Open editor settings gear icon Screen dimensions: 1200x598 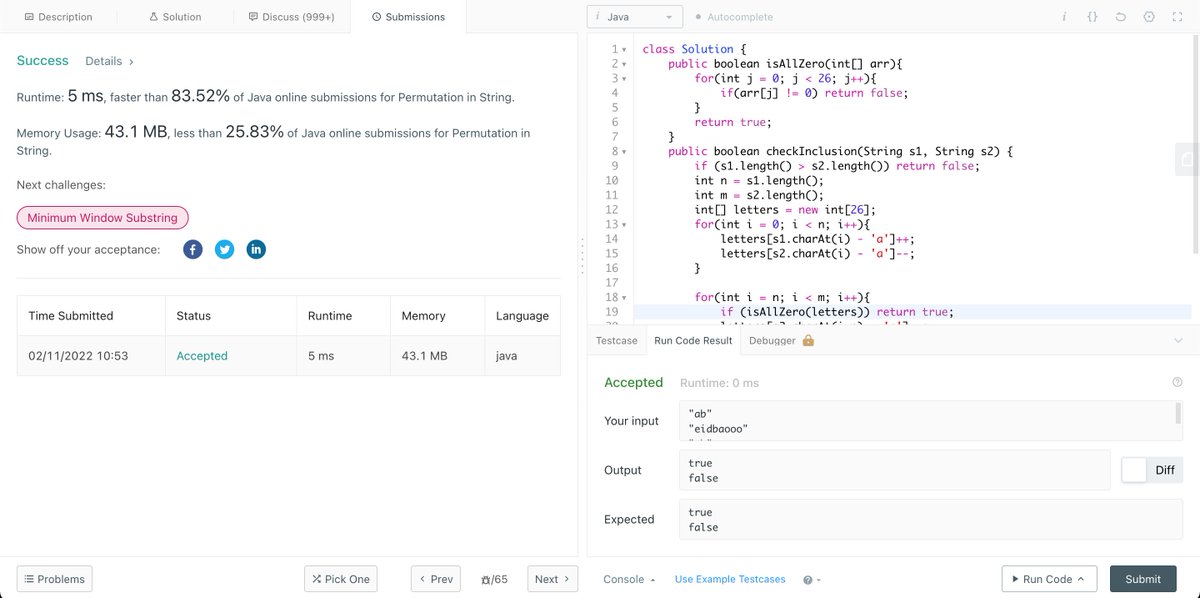click(x=1148, y=17)
